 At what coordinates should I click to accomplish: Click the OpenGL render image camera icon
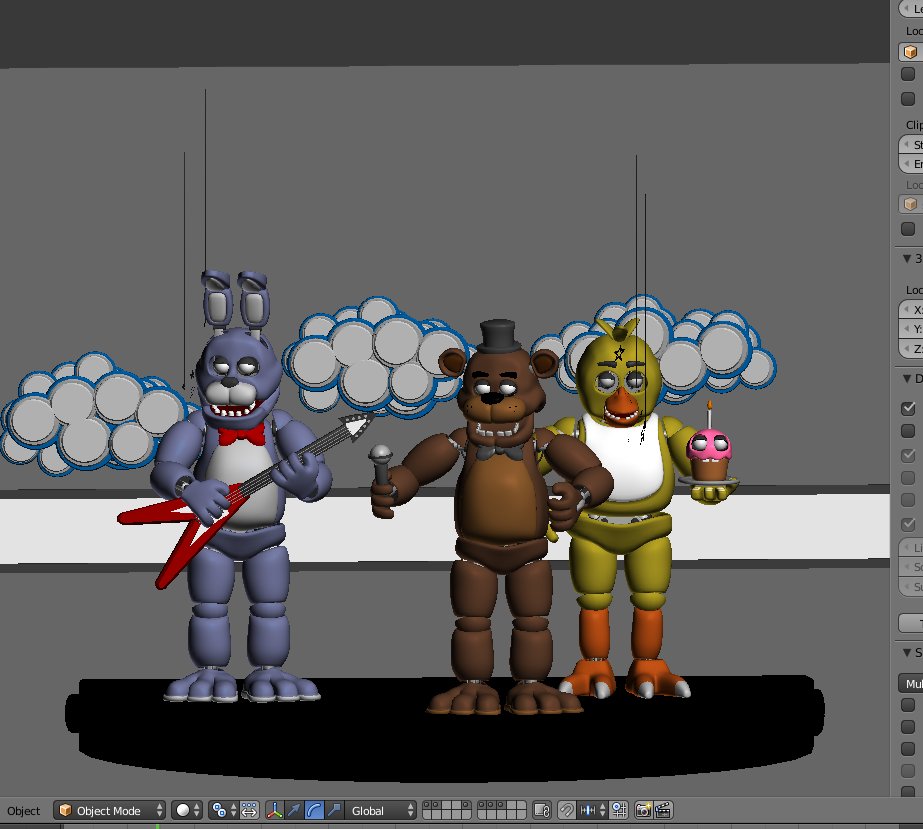[x=643, y=811]
